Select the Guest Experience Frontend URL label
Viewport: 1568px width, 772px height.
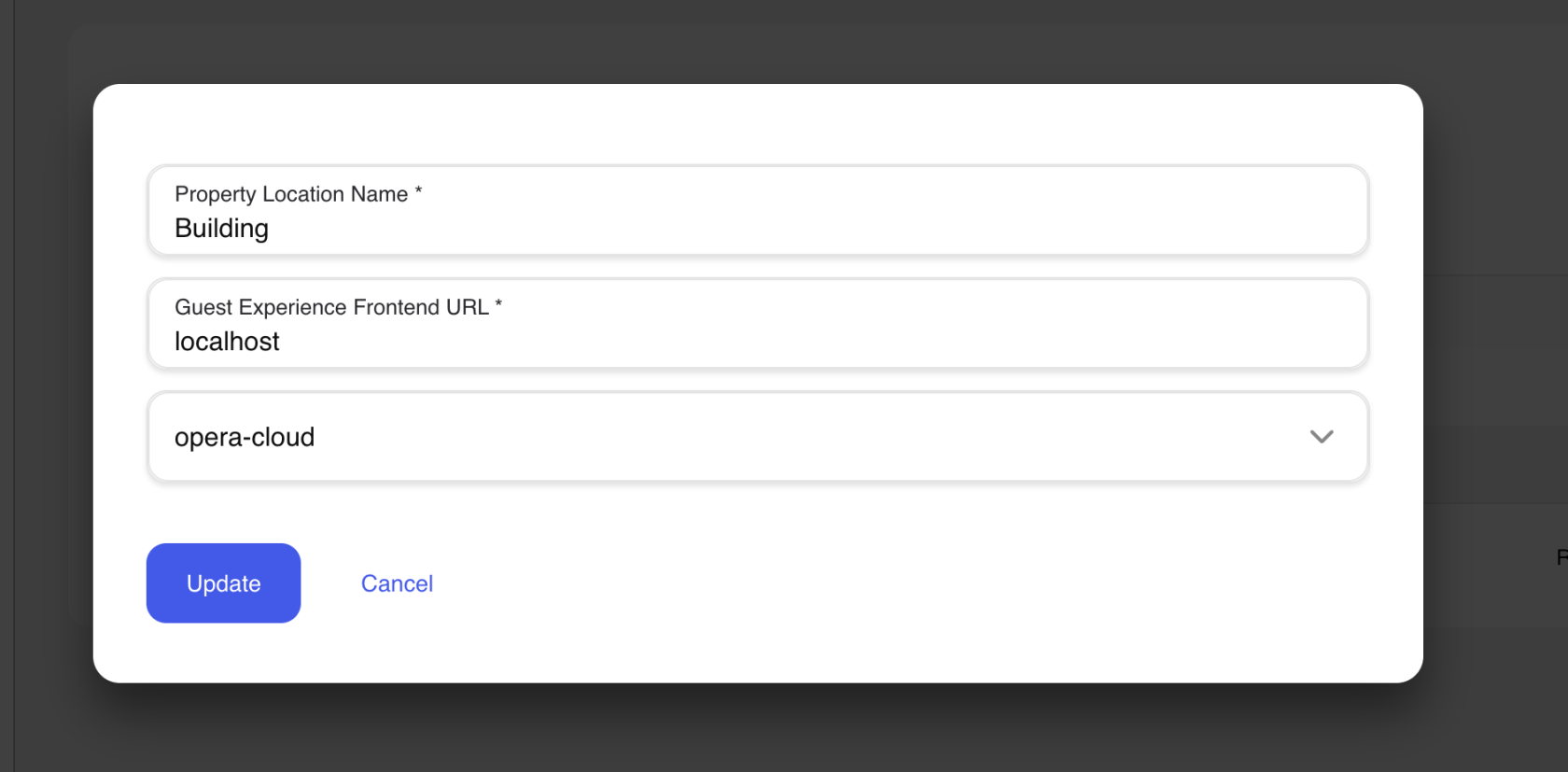click(338, 306)
